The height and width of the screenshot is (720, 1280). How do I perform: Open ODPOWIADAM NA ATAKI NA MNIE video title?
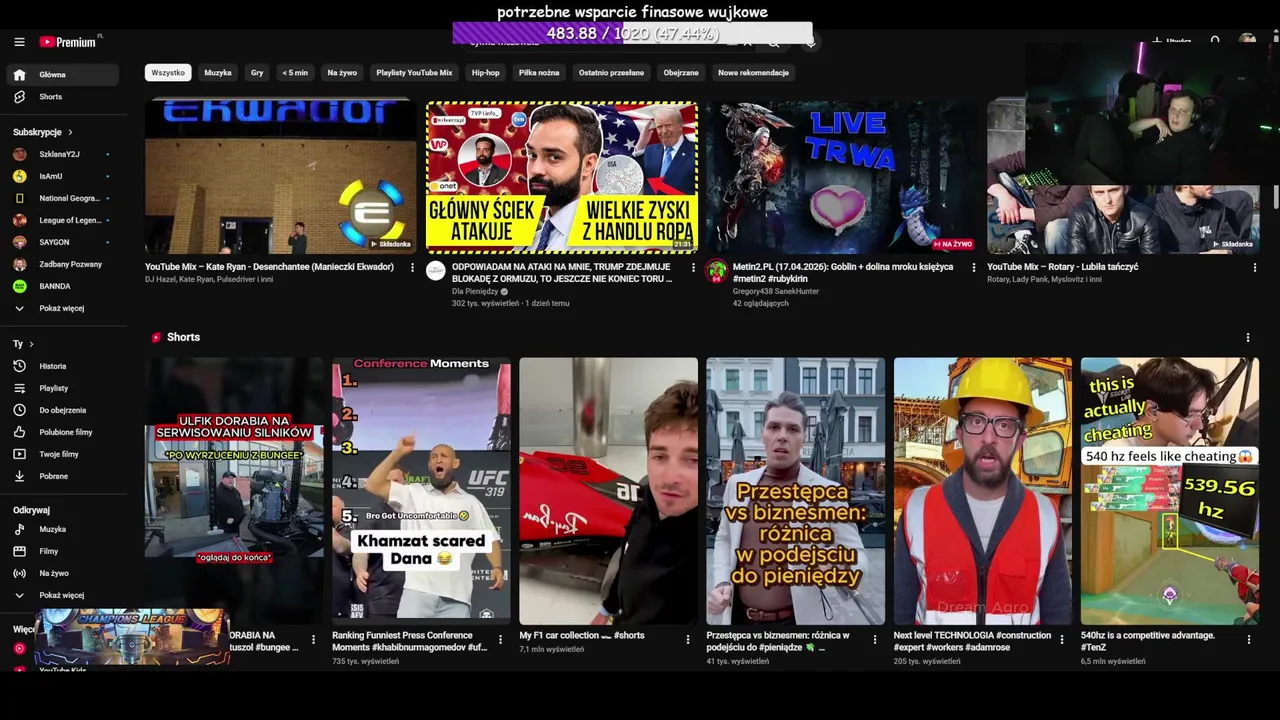562,273
